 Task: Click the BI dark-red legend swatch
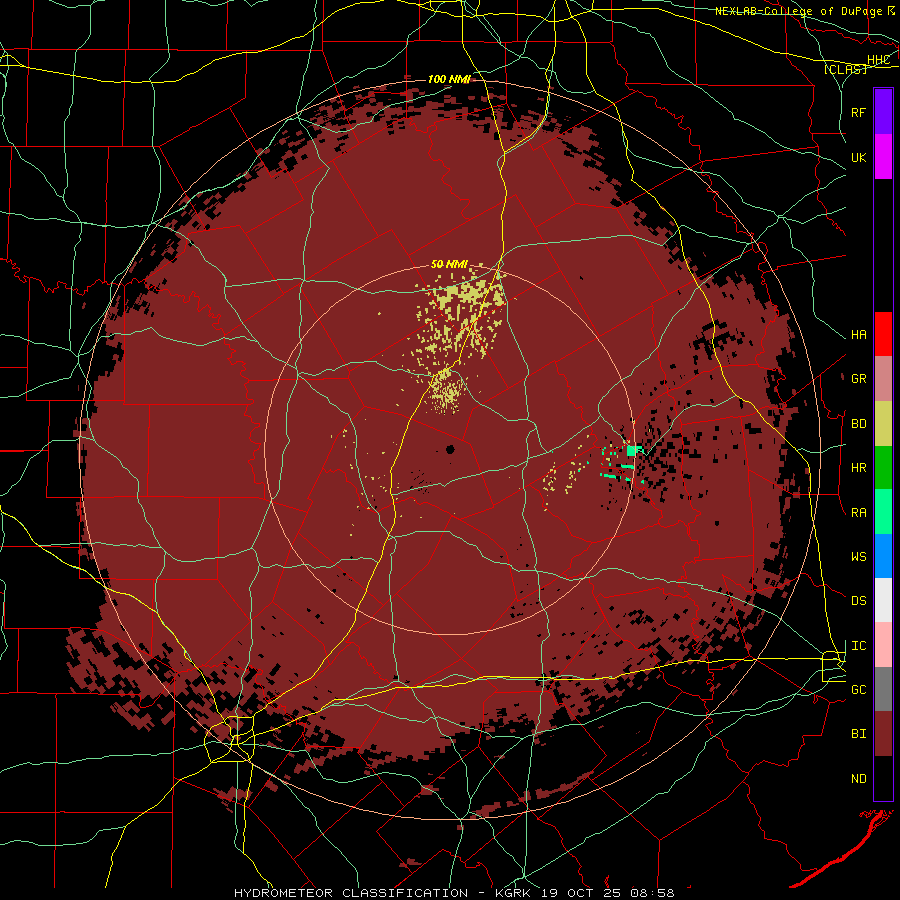[883, 734]
